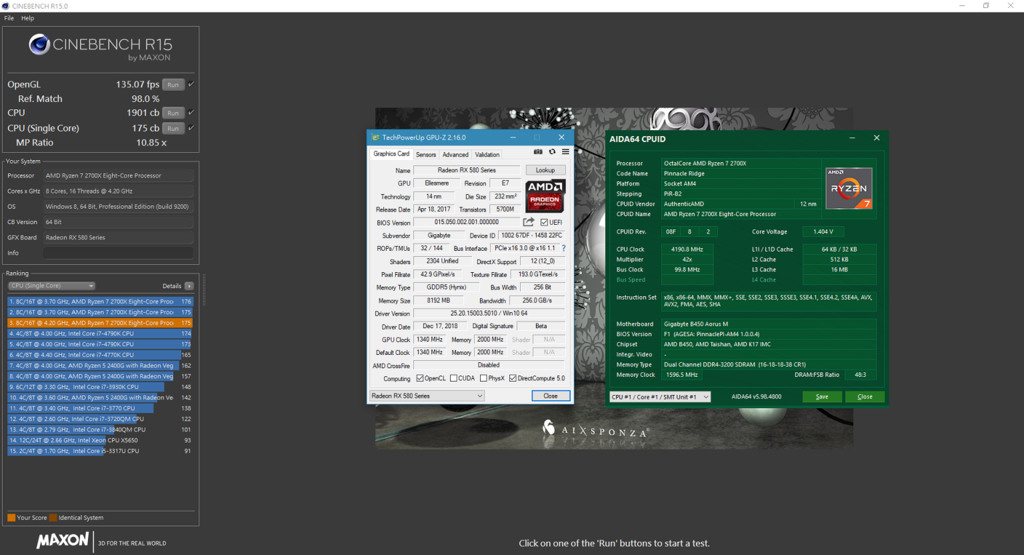Select ranking row 9 Core i7-5930K
This screenshot has height=555, width=1024.
tap(100, 387)
